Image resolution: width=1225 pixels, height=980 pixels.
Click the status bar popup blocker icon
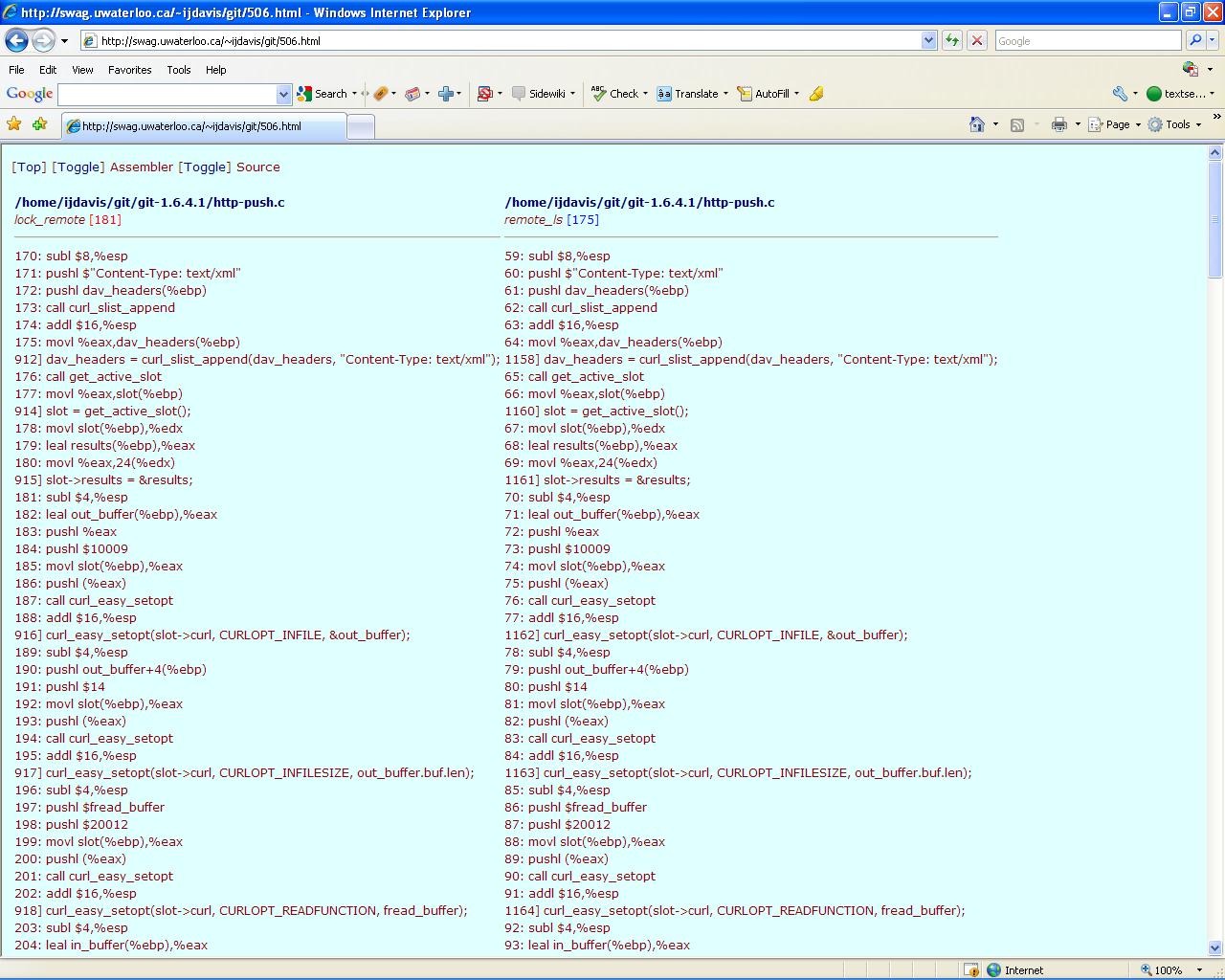[971, 969]
